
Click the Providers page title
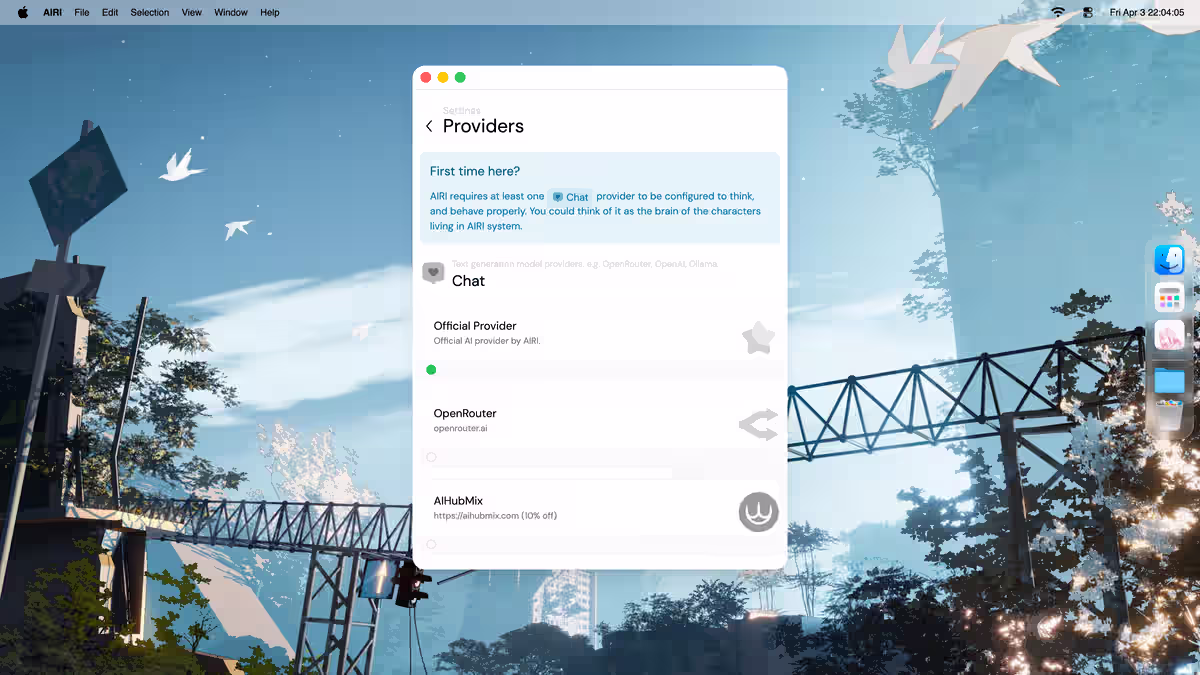pos(483,126)
